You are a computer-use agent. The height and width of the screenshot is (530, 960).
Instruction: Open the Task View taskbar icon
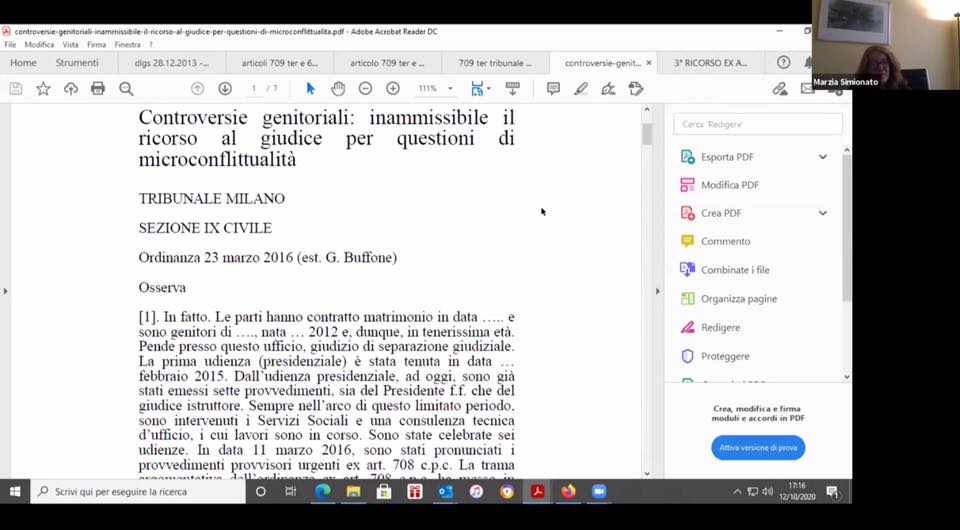coord(291,491)
